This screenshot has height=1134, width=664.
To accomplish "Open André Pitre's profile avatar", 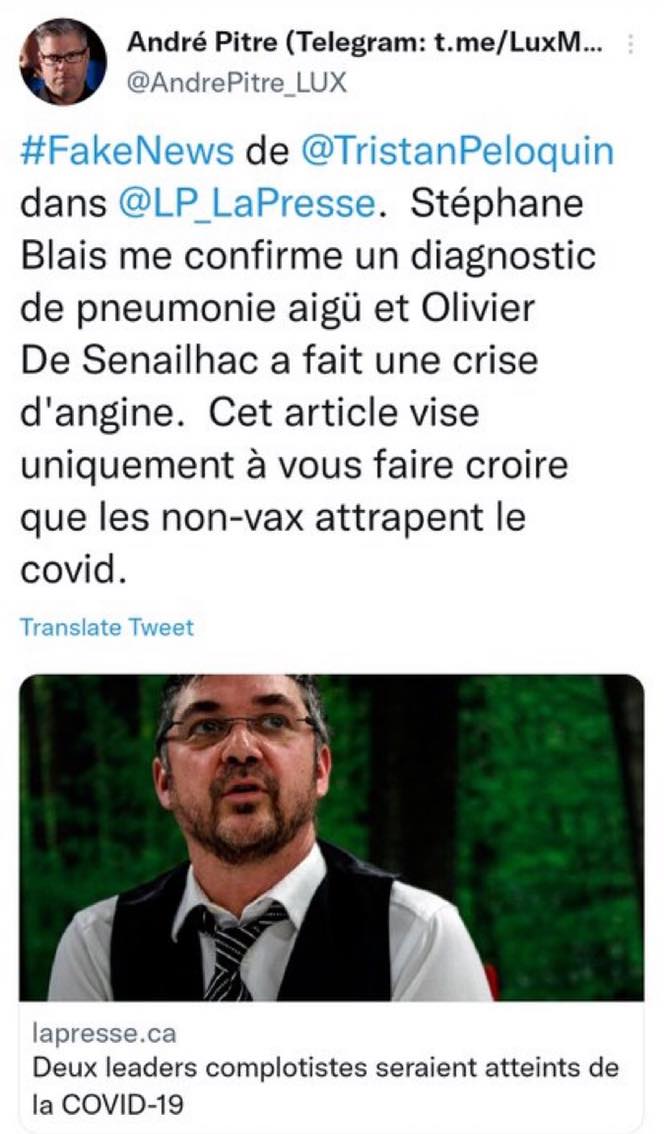I will point(63,62).
